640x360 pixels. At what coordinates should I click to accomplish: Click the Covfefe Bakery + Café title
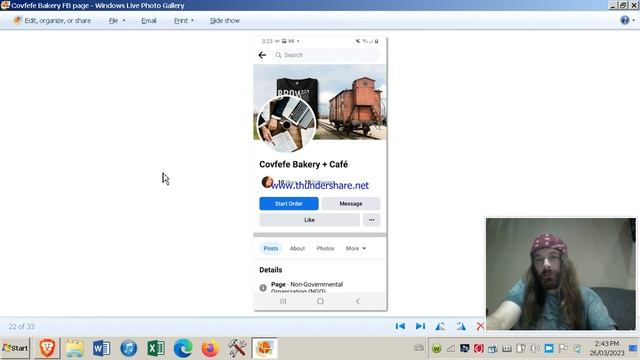point(303,164)
